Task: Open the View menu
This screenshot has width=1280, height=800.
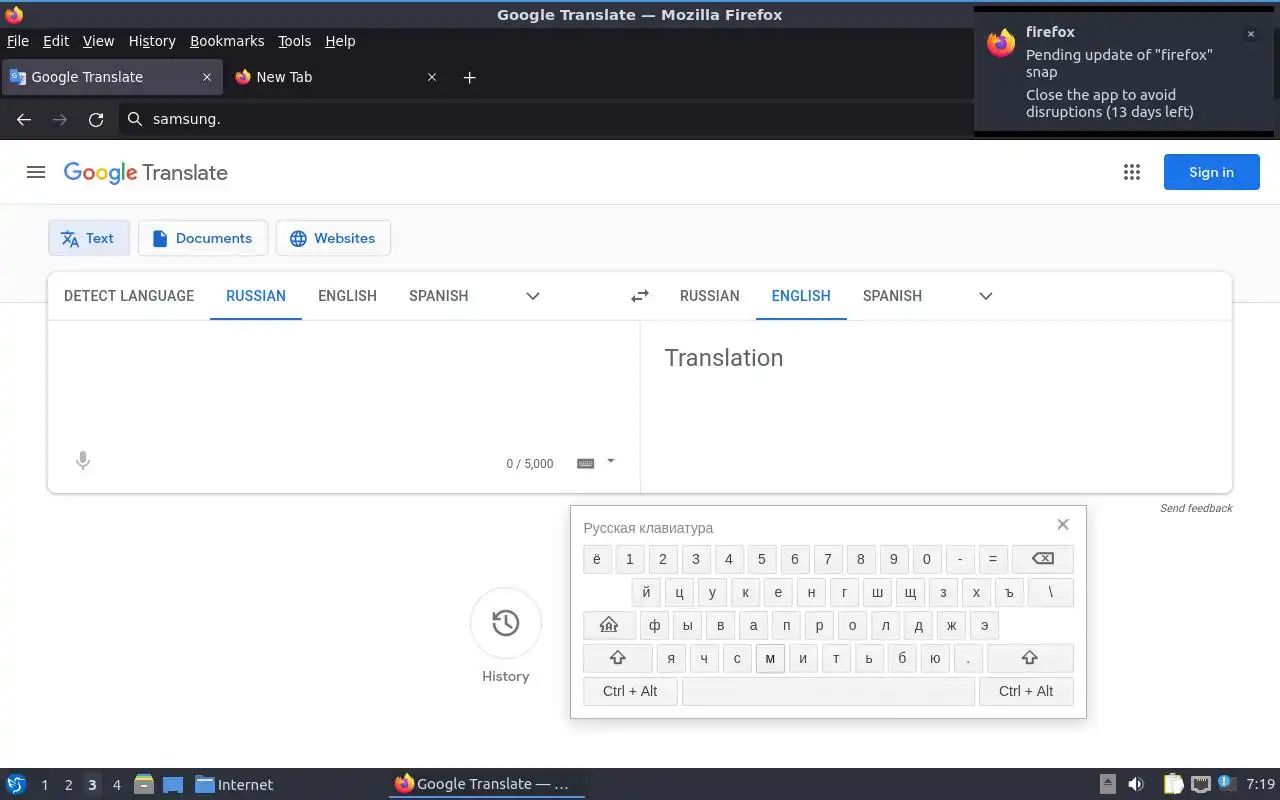Action: click(x=98, y=41)
